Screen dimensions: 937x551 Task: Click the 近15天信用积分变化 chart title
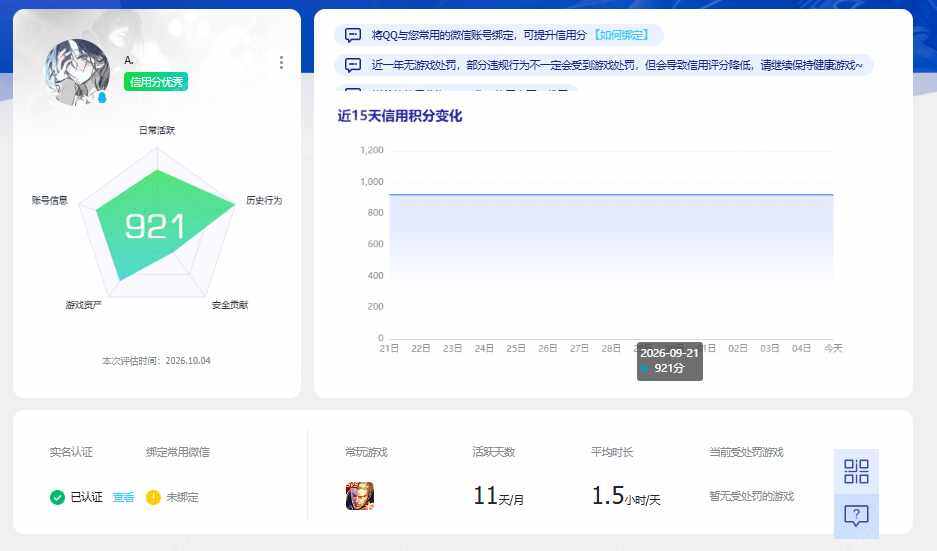400,116
